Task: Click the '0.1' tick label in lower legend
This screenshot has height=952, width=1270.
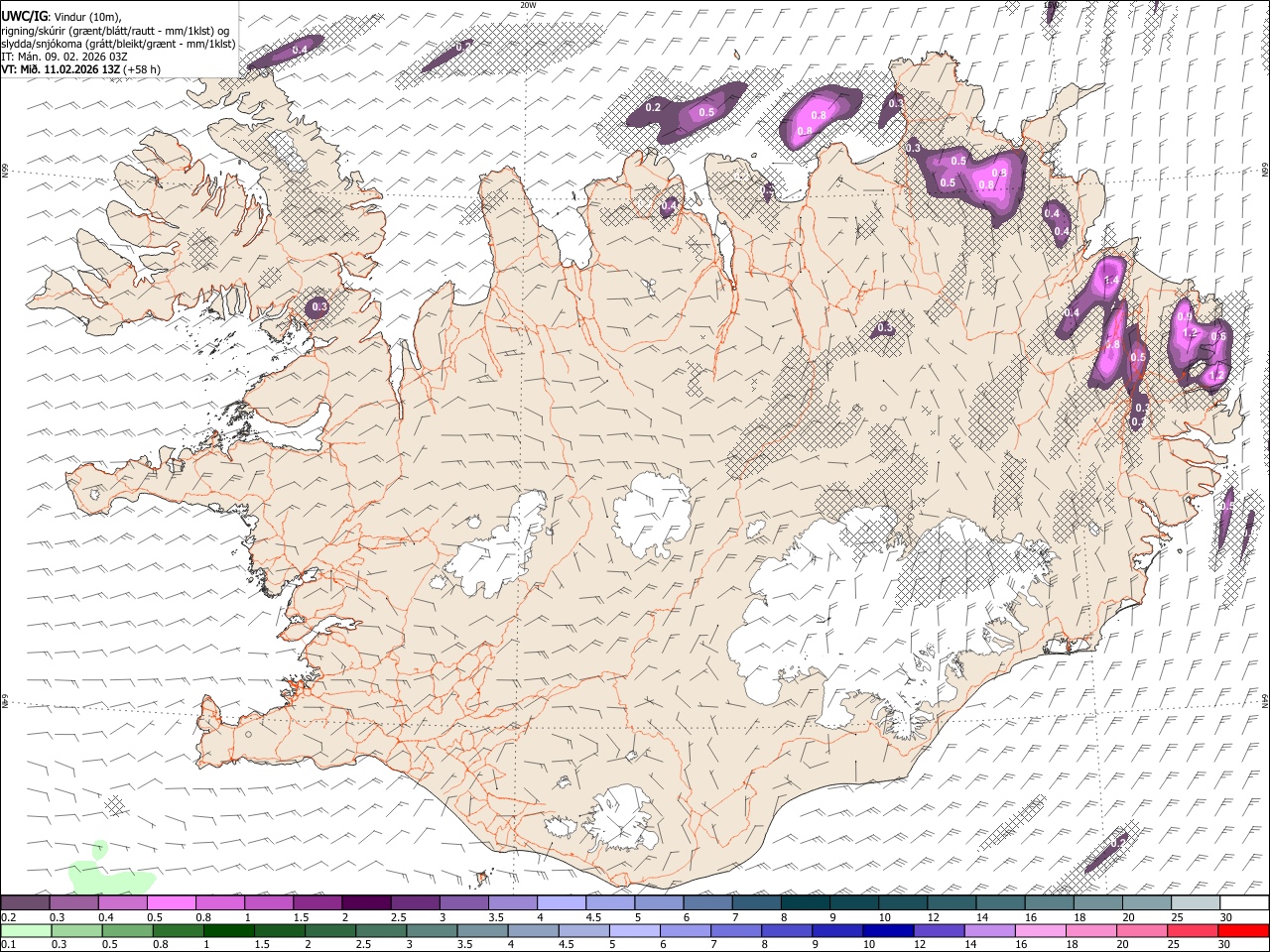Action: [x=8, y=944]
